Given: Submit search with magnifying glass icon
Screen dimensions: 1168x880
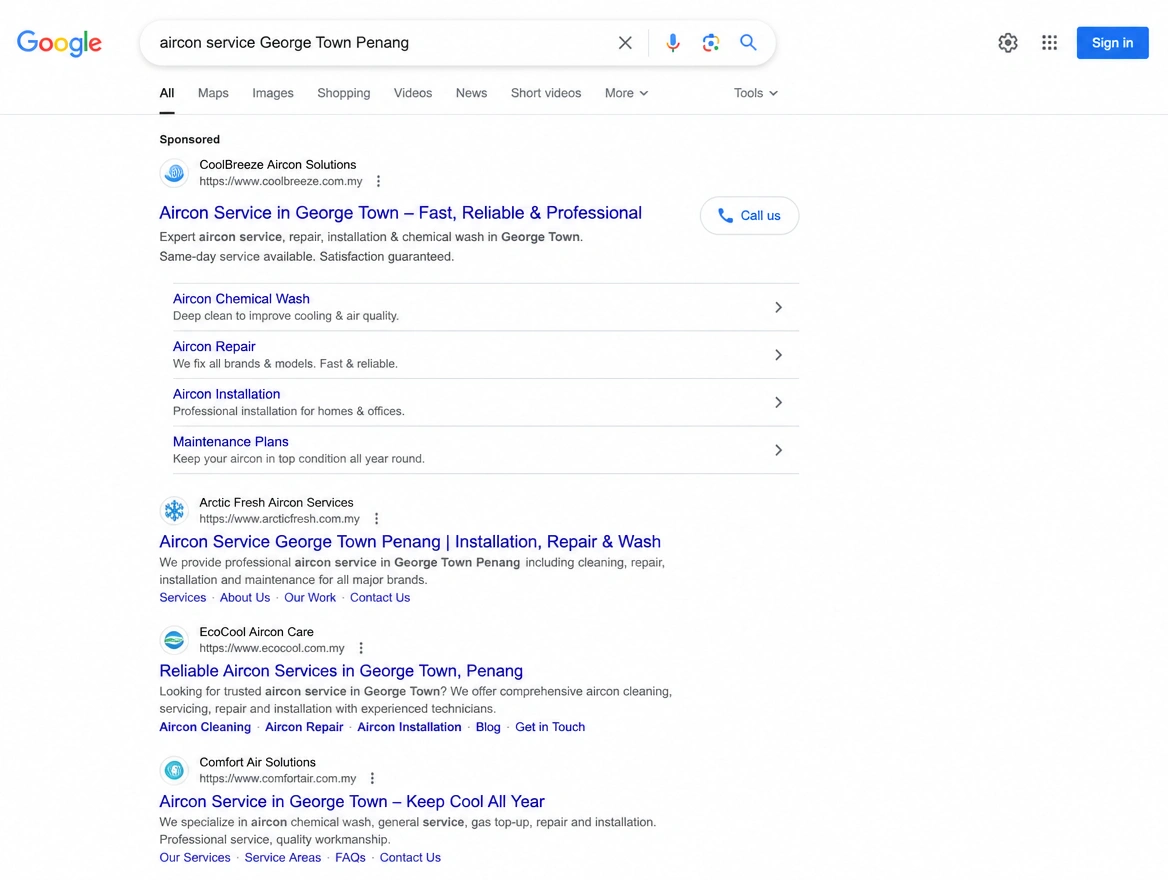Looking at the screenshot, I should coord(748,42).
